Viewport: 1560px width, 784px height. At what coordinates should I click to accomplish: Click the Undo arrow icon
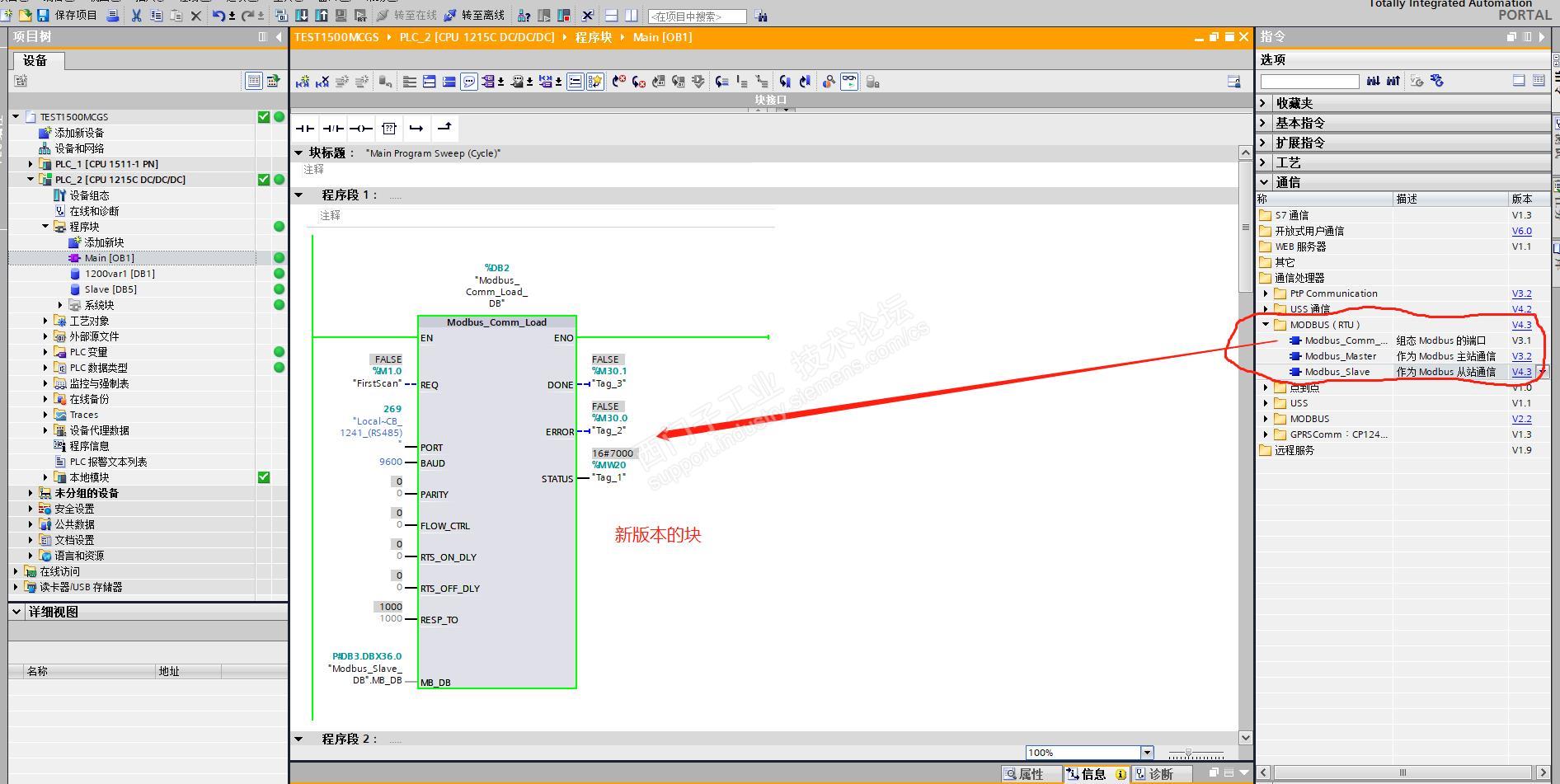pyautogui.click(x=218, y=15)
